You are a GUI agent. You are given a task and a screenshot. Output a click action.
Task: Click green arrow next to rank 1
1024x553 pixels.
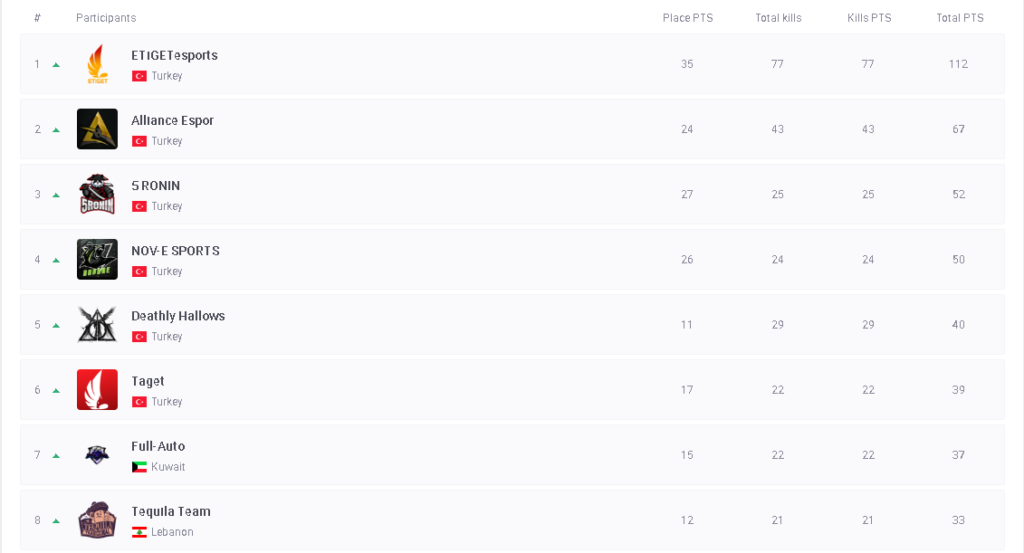(56, 65)
